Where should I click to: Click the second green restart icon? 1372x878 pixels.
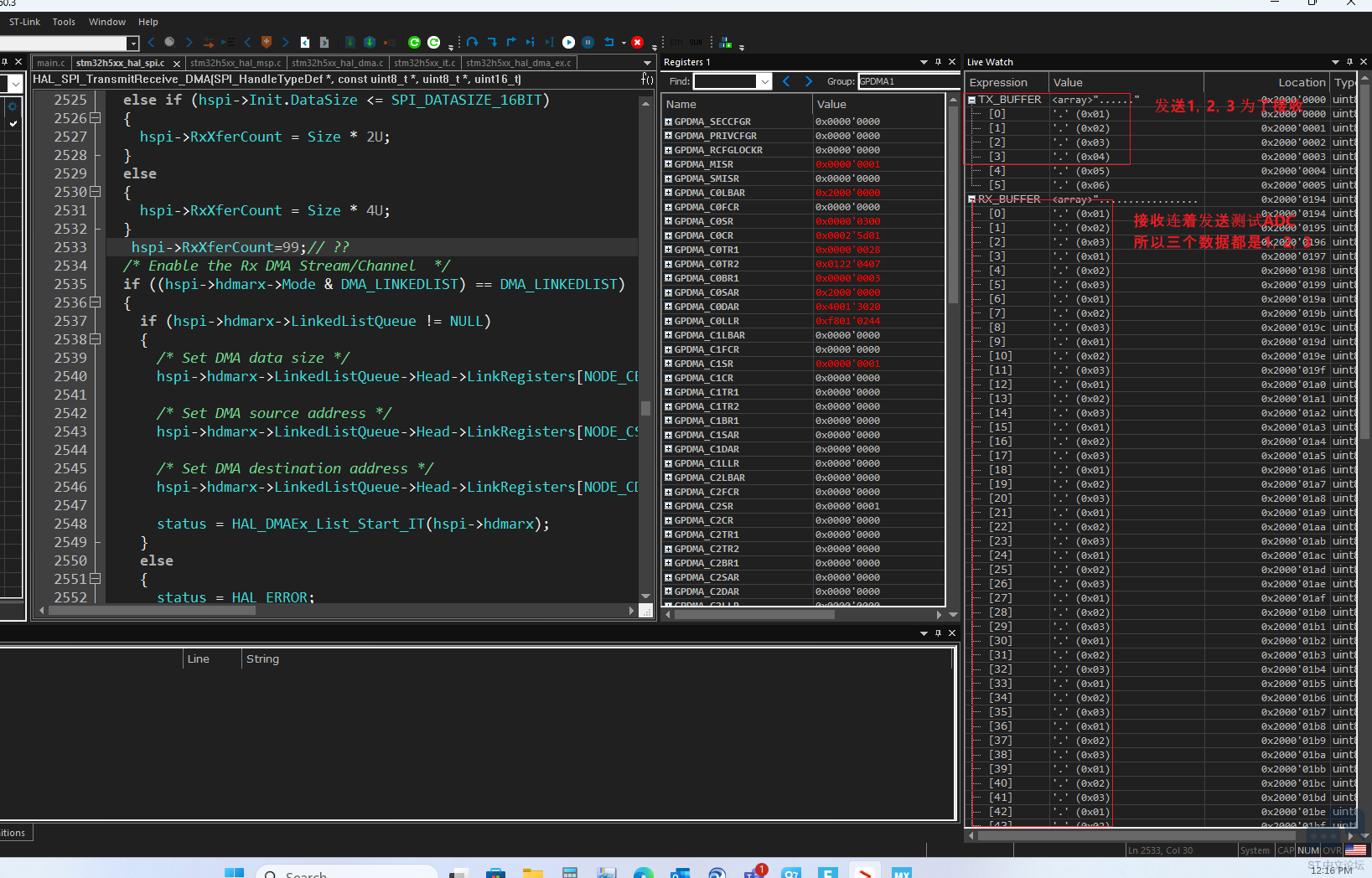433,42
